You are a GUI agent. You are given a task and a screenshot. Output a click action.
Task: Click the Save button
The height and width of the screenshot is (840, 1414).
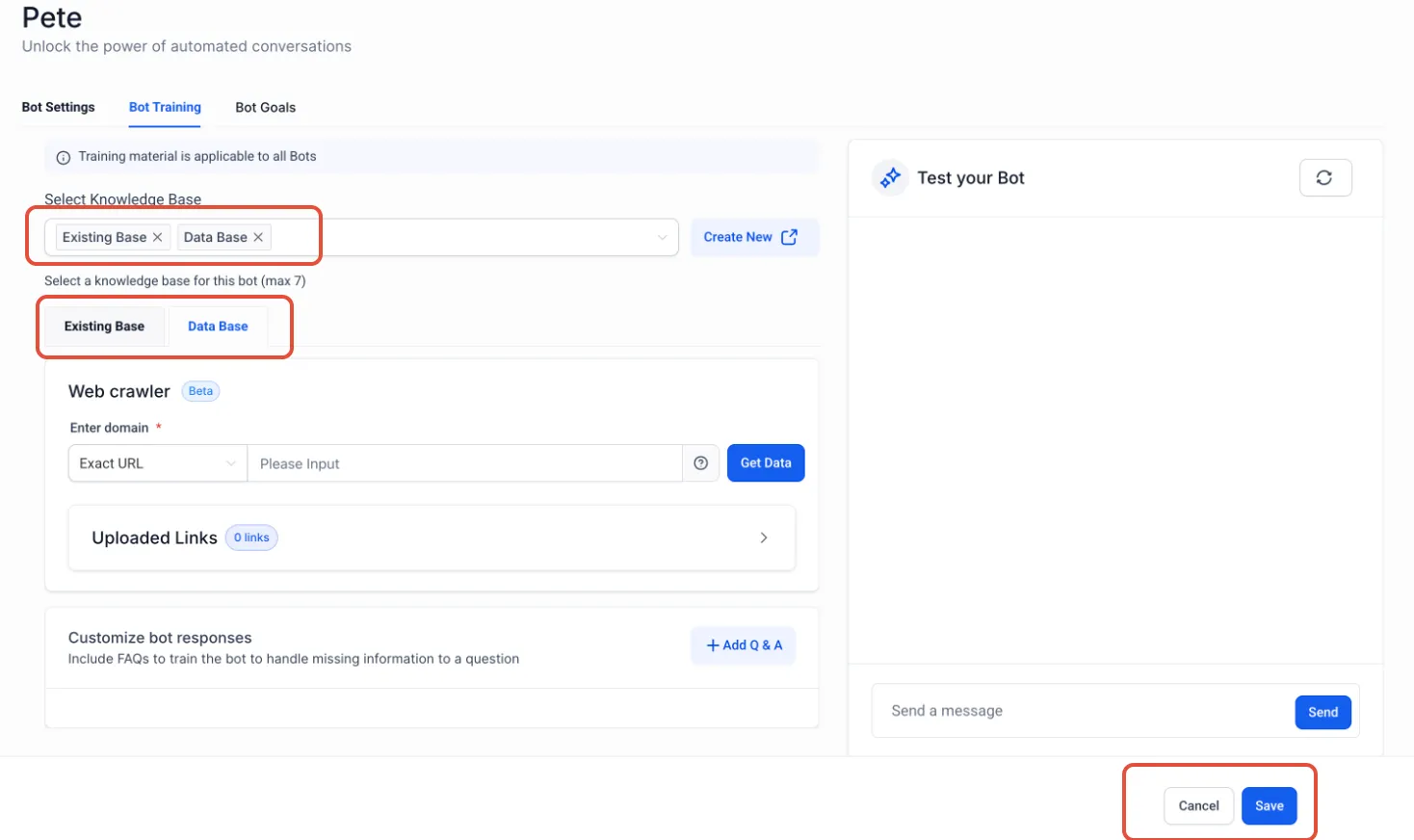1270,806
